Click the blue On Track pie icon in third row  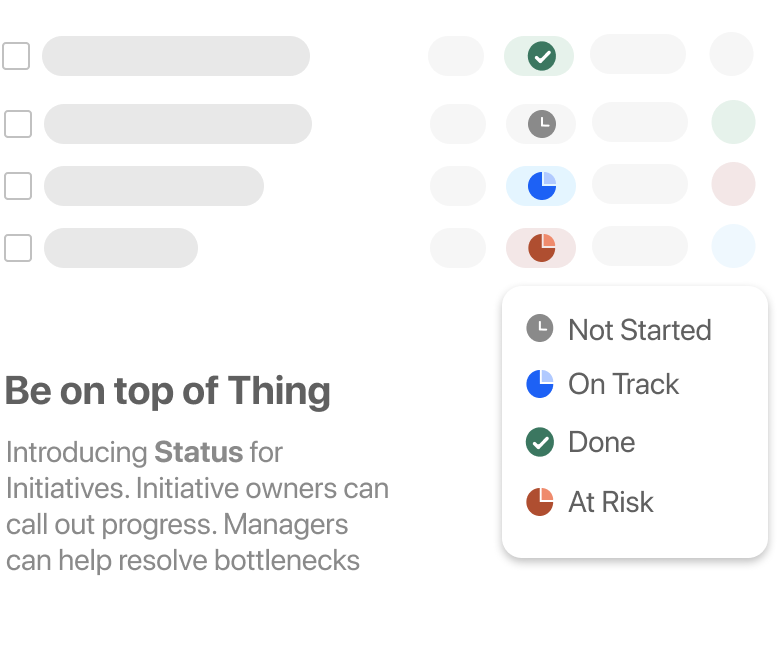(541, 186)
